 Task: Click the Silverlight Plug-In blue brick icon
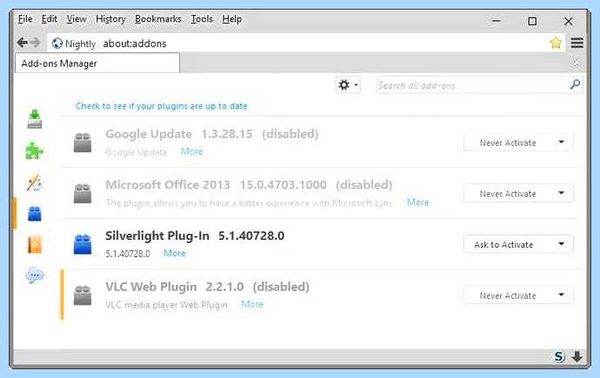(83, 244)
